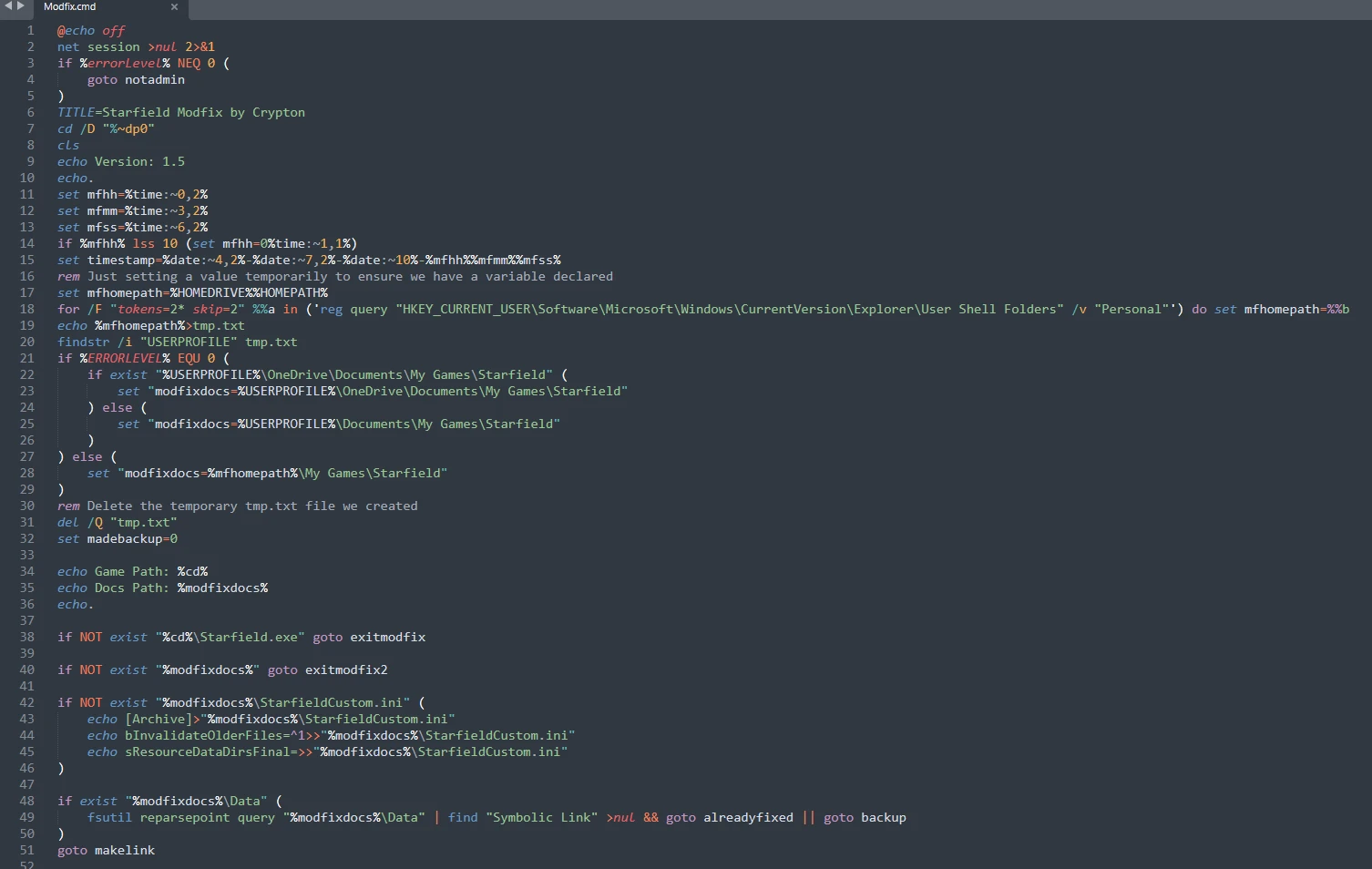Click the HKEY_CURRENT_USER registry path string
The image size is (1372, 869).
729,310
